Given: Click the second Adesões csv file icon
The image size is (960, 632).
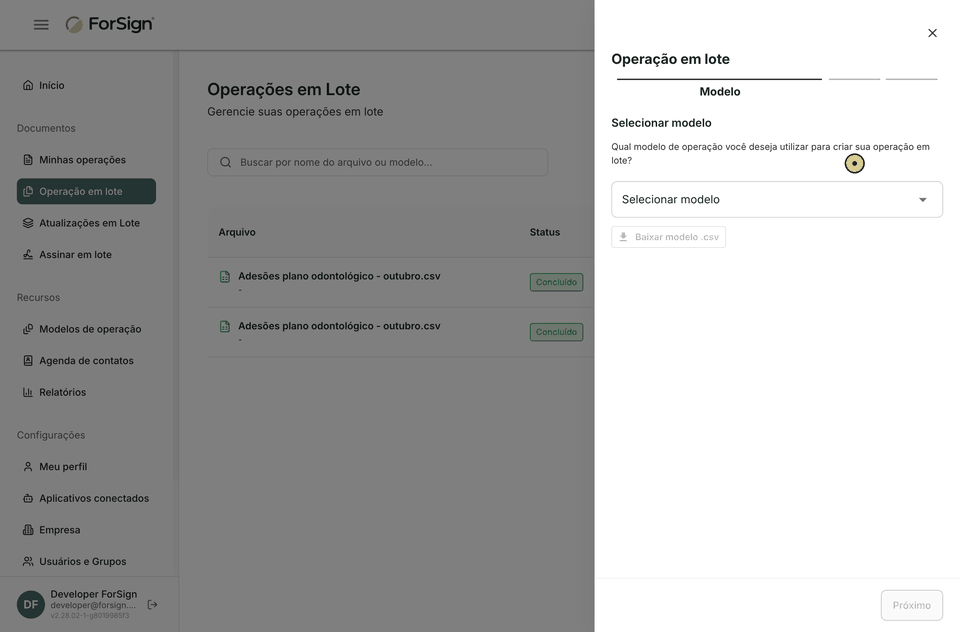Looking at the screenshot, I should click(225, 326).
